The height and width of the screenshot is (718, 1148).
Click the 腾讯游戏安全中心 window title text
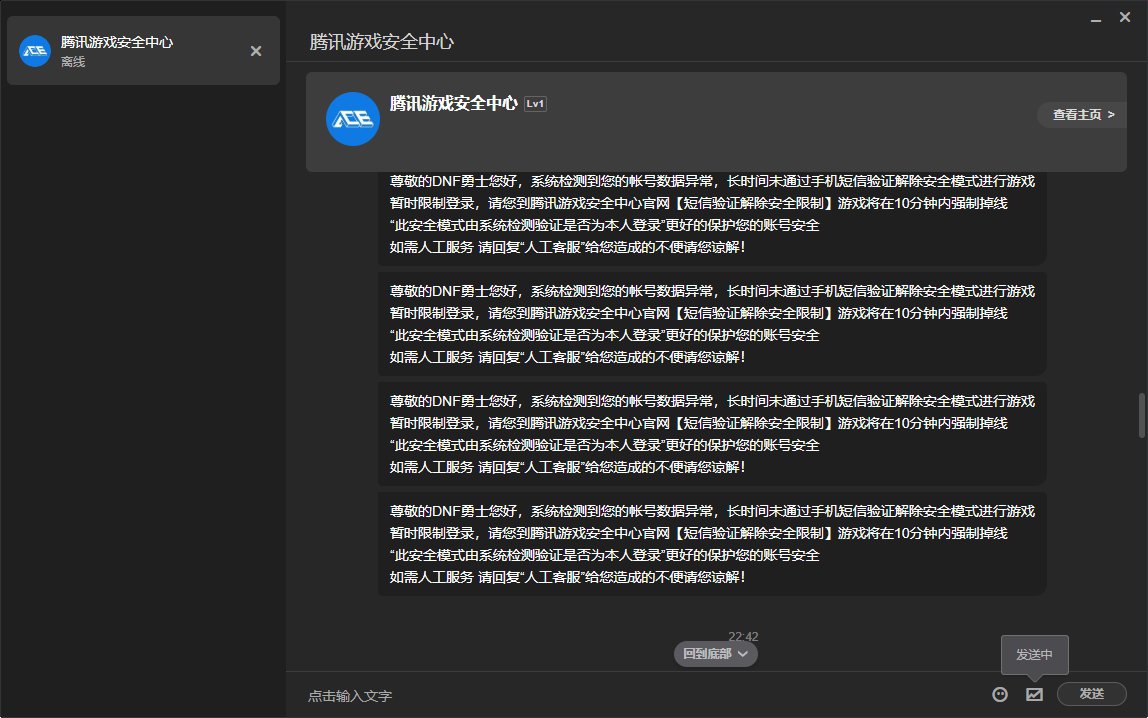tap(381, 42)
